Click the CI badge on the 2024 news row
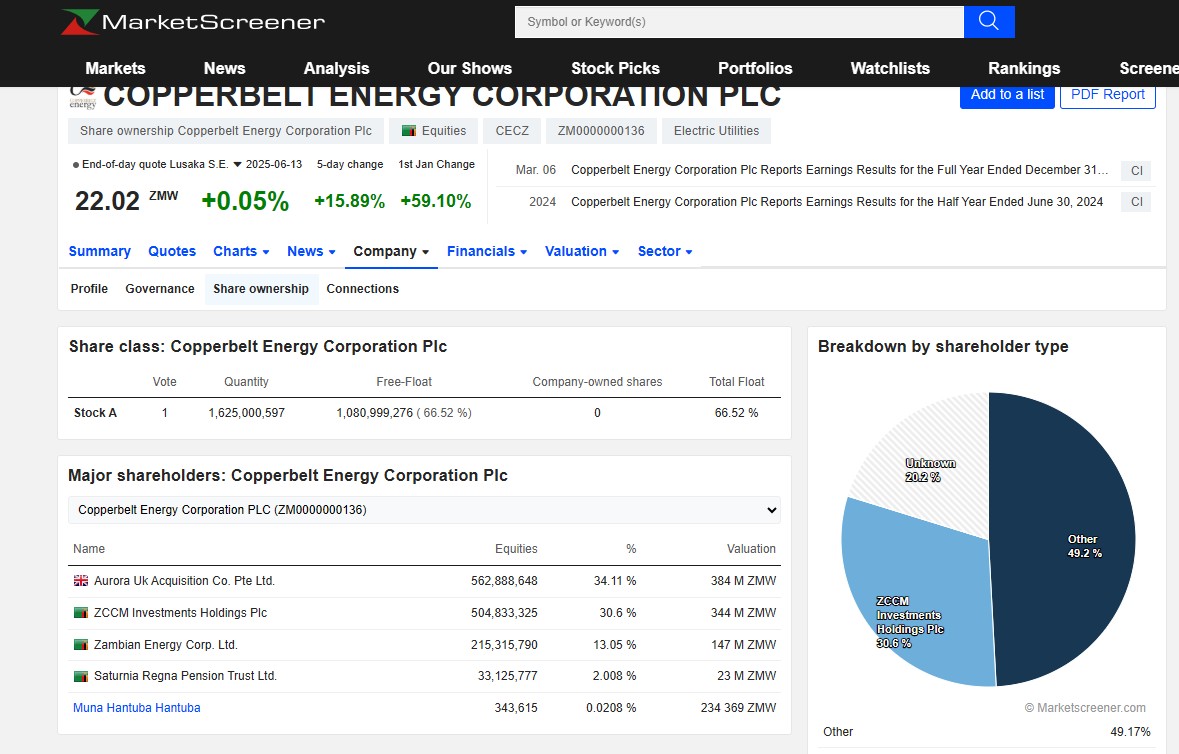 [1136, 202]
